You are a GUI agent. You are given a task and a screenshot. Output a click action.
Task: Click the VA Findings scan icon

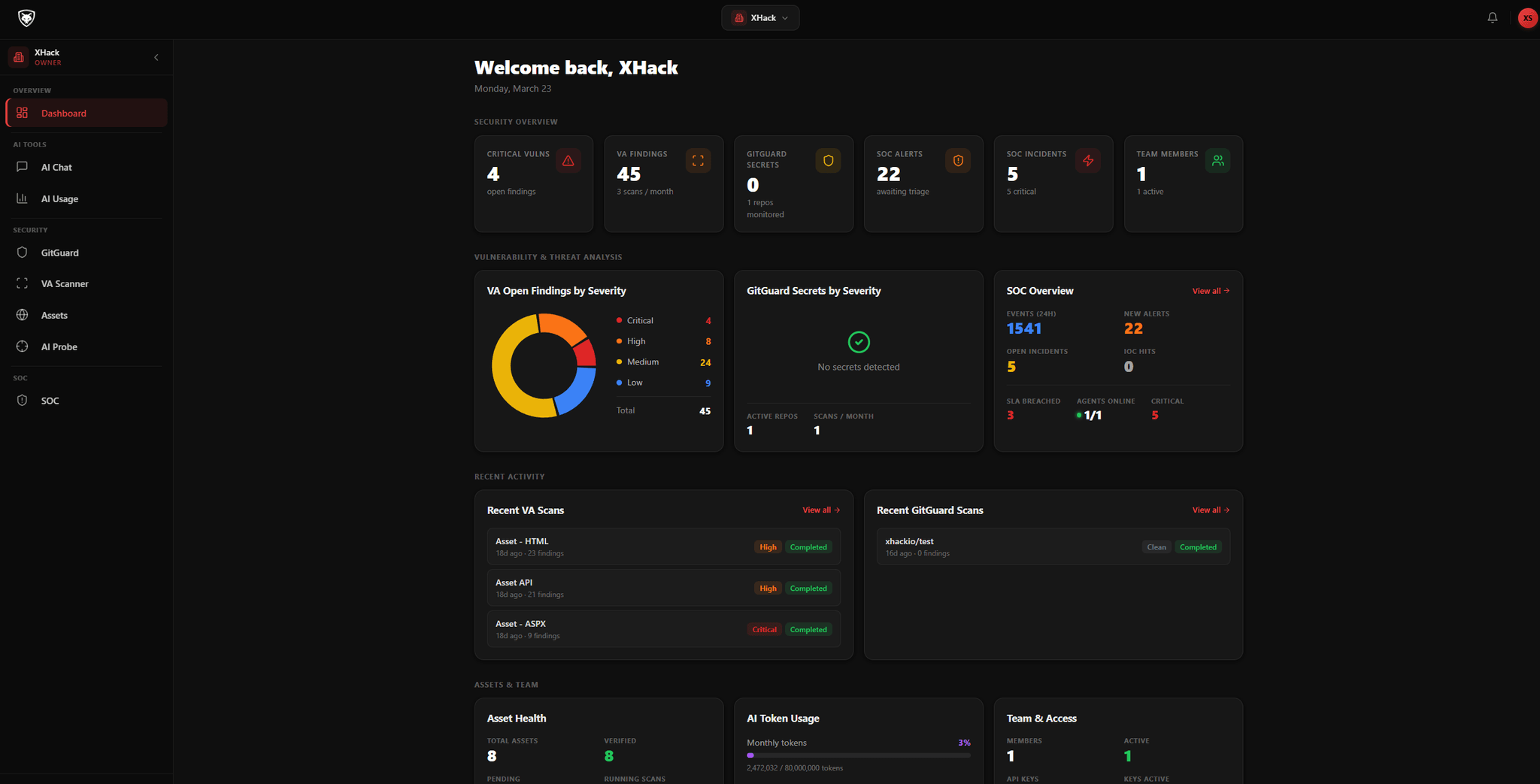pos(698,161)
